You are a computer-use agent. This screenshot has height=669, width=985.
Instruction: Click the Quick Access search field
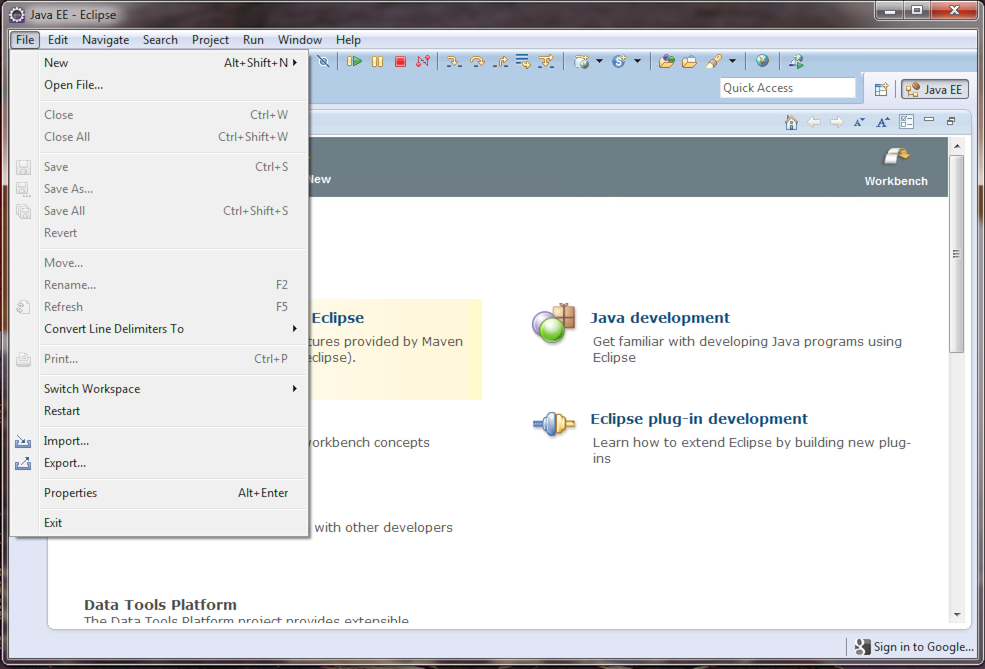[x=787, y=88]
